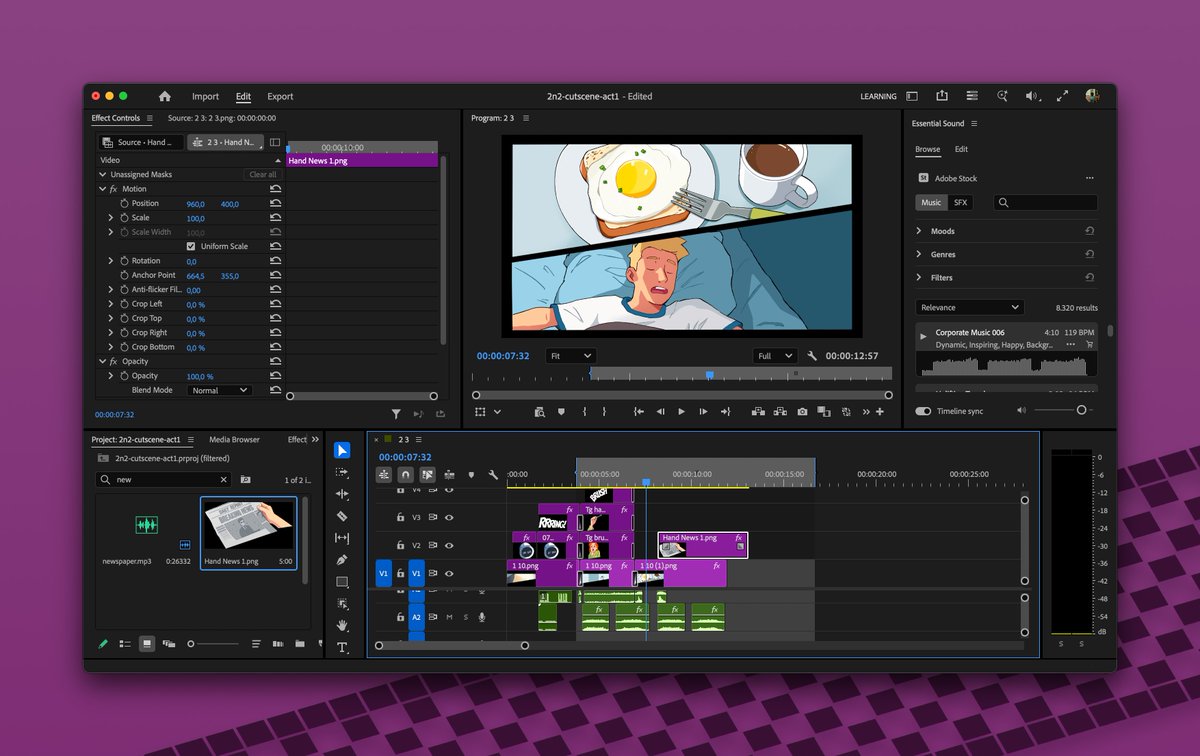Click the Source - Hand clip button

142,142
